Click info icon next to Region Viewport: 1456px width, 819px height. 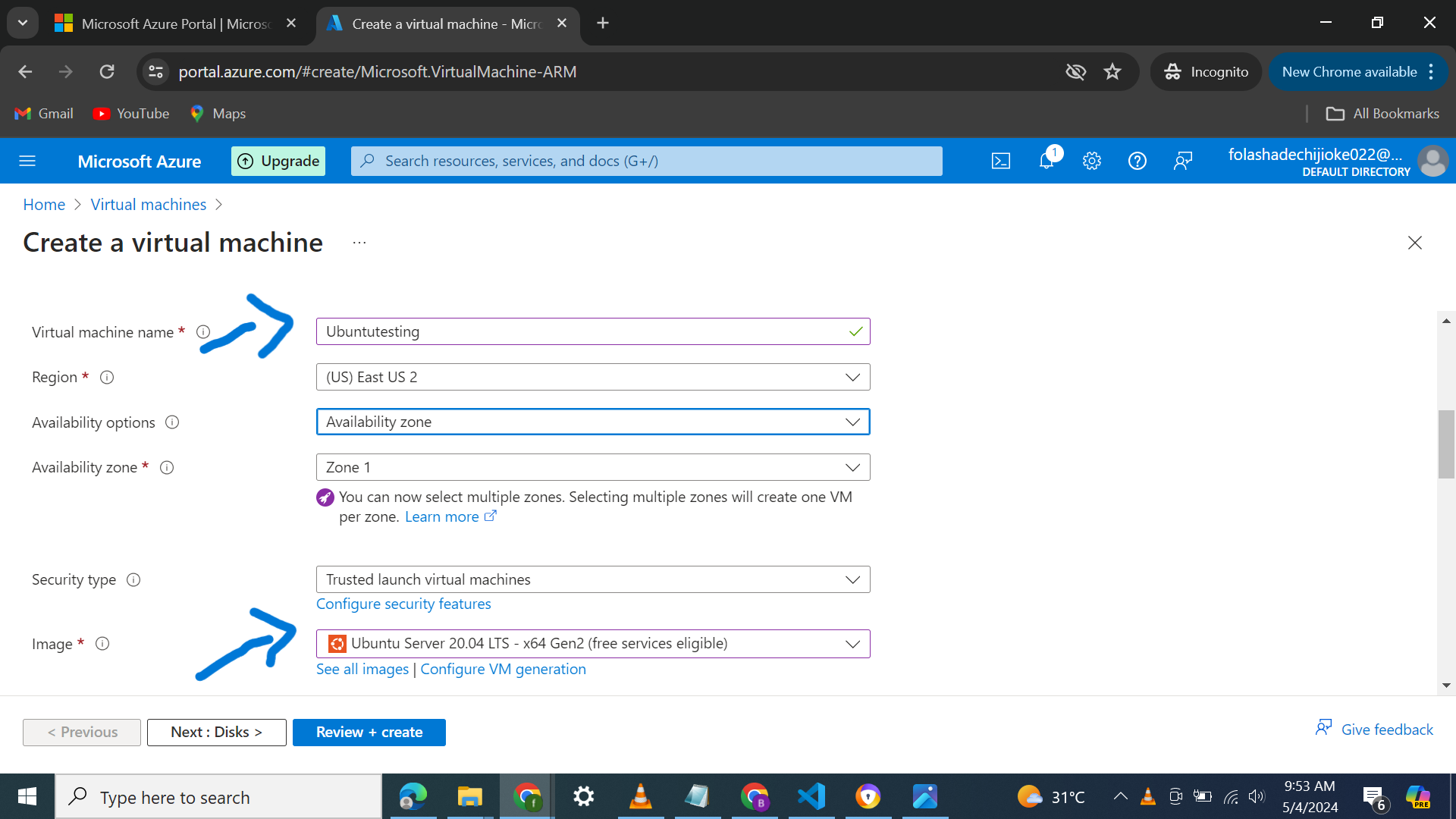point(107,378)
